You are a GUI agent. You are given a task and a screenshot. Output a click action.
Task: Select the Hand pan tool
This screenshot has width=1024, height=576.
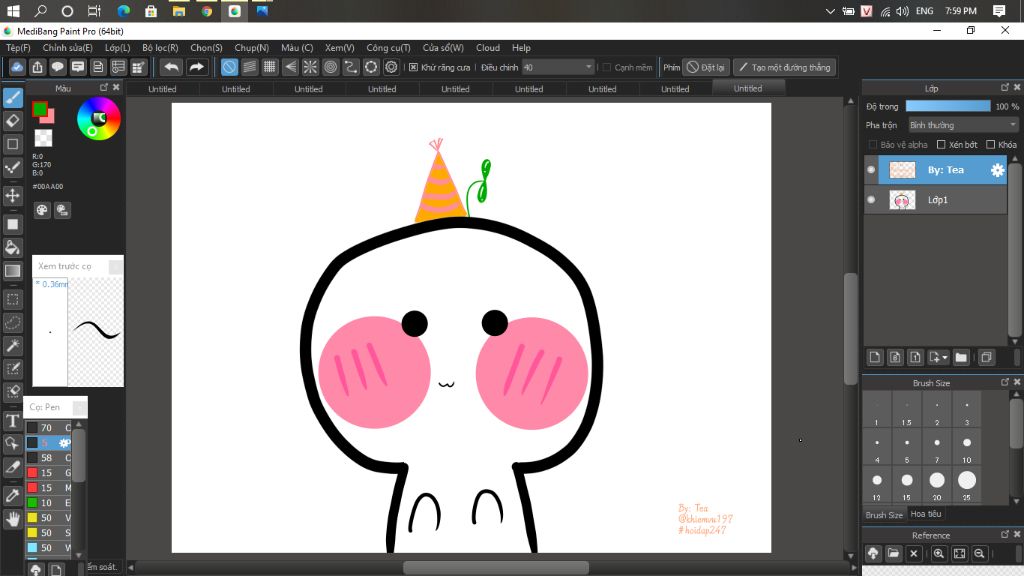[13, 519]
